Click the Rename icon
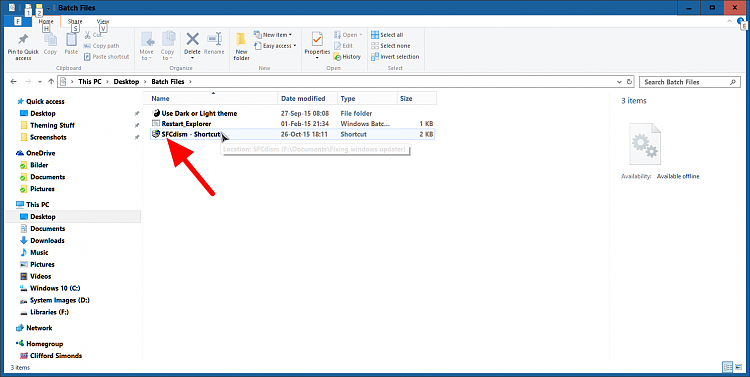The width and height of the screenshot is (750, 377). tap(214, 39)
